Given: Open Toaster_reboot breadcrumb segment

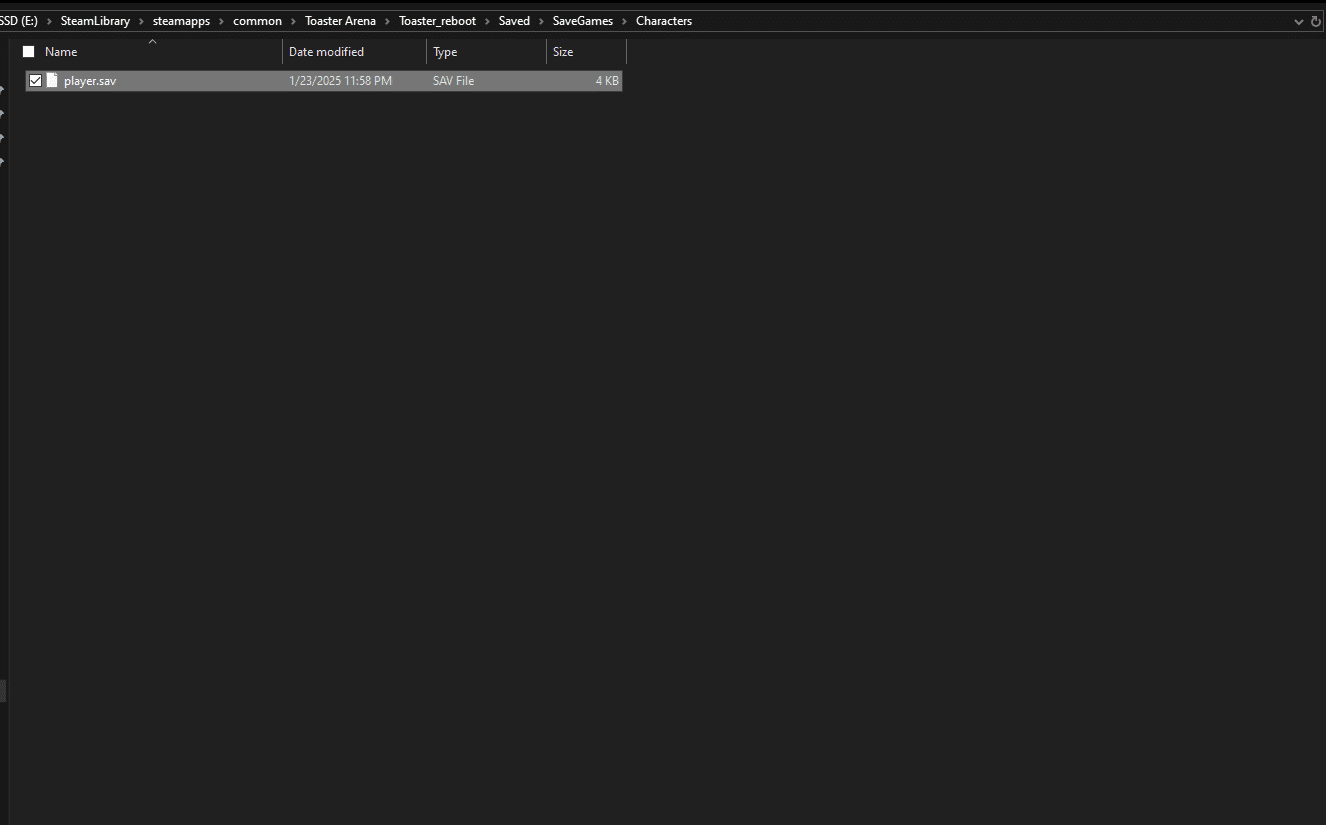Looking at the screenshot, I should [438, 21].
